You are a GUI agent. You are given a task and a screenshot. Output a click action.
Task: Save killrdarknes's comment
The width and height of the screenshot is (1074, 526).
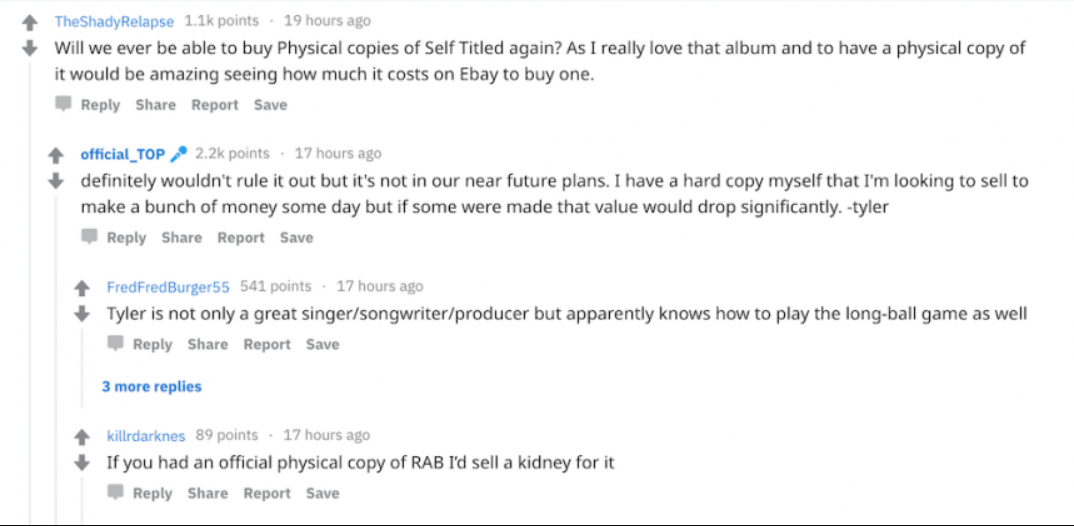(322, 493)
